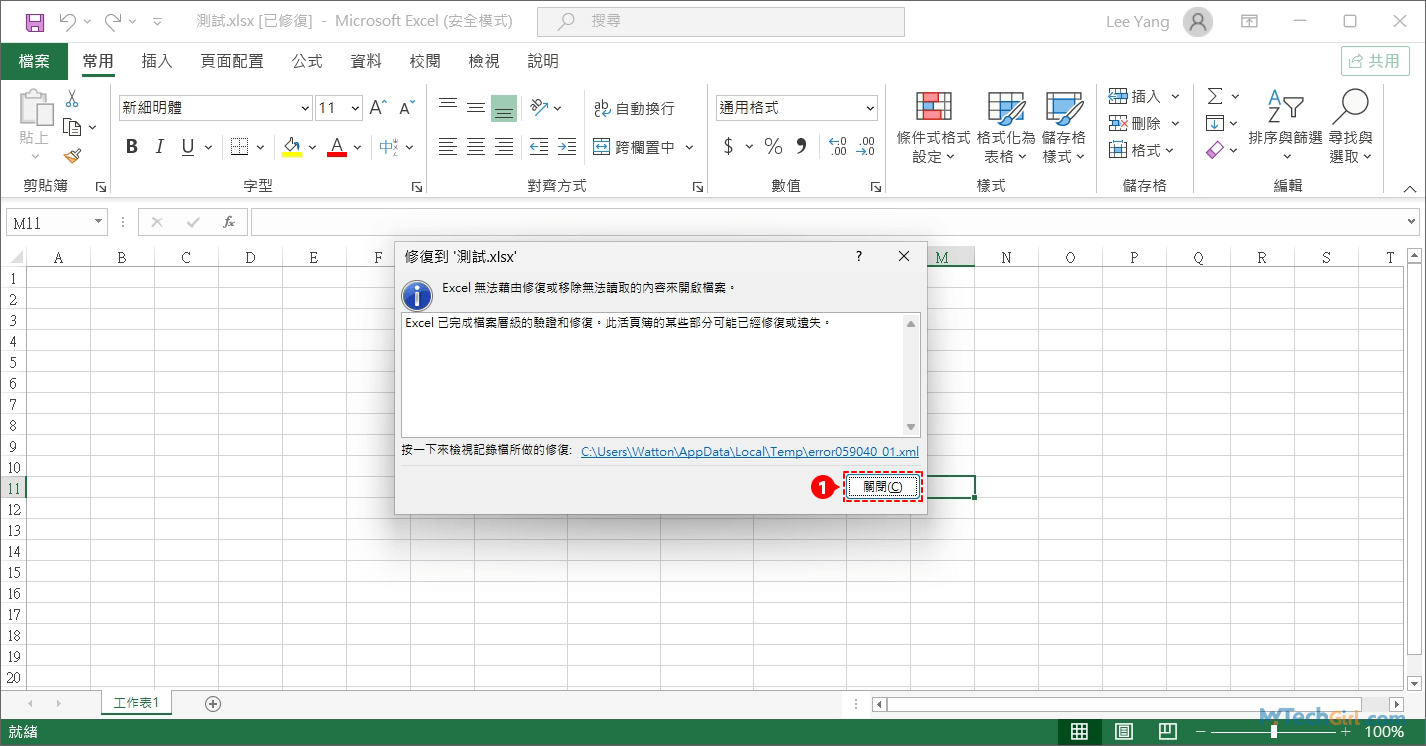The width and height of the screenshot is (1426, 746).
Task: Toggle Wrap Text option
Action: (634, 108)
